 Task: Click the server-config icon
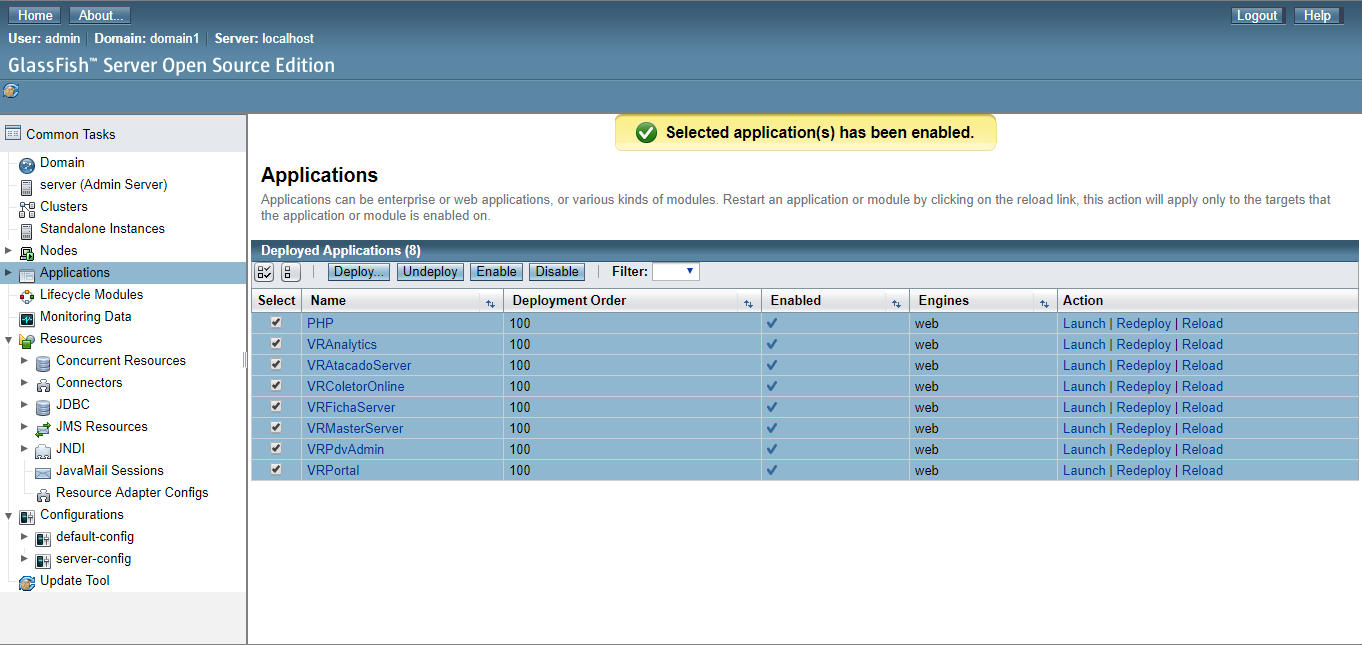[43, 561]
